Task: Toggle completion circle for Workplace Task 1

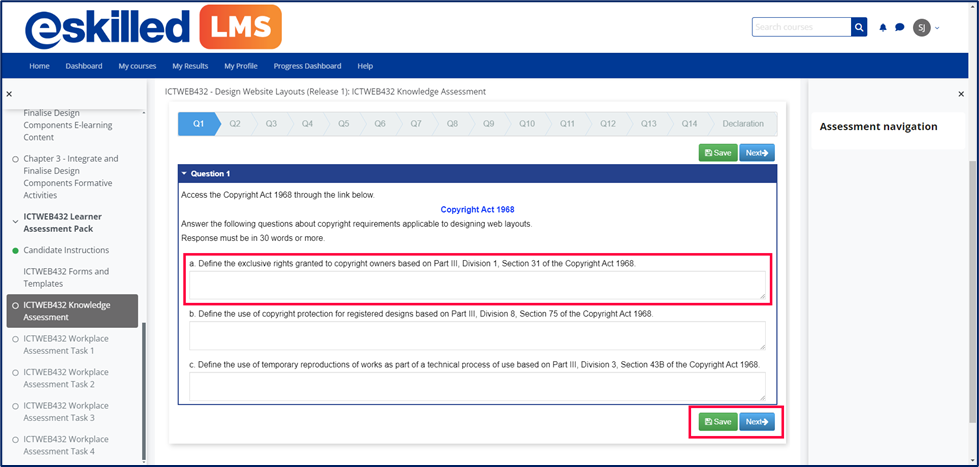Action: point(15,339)
